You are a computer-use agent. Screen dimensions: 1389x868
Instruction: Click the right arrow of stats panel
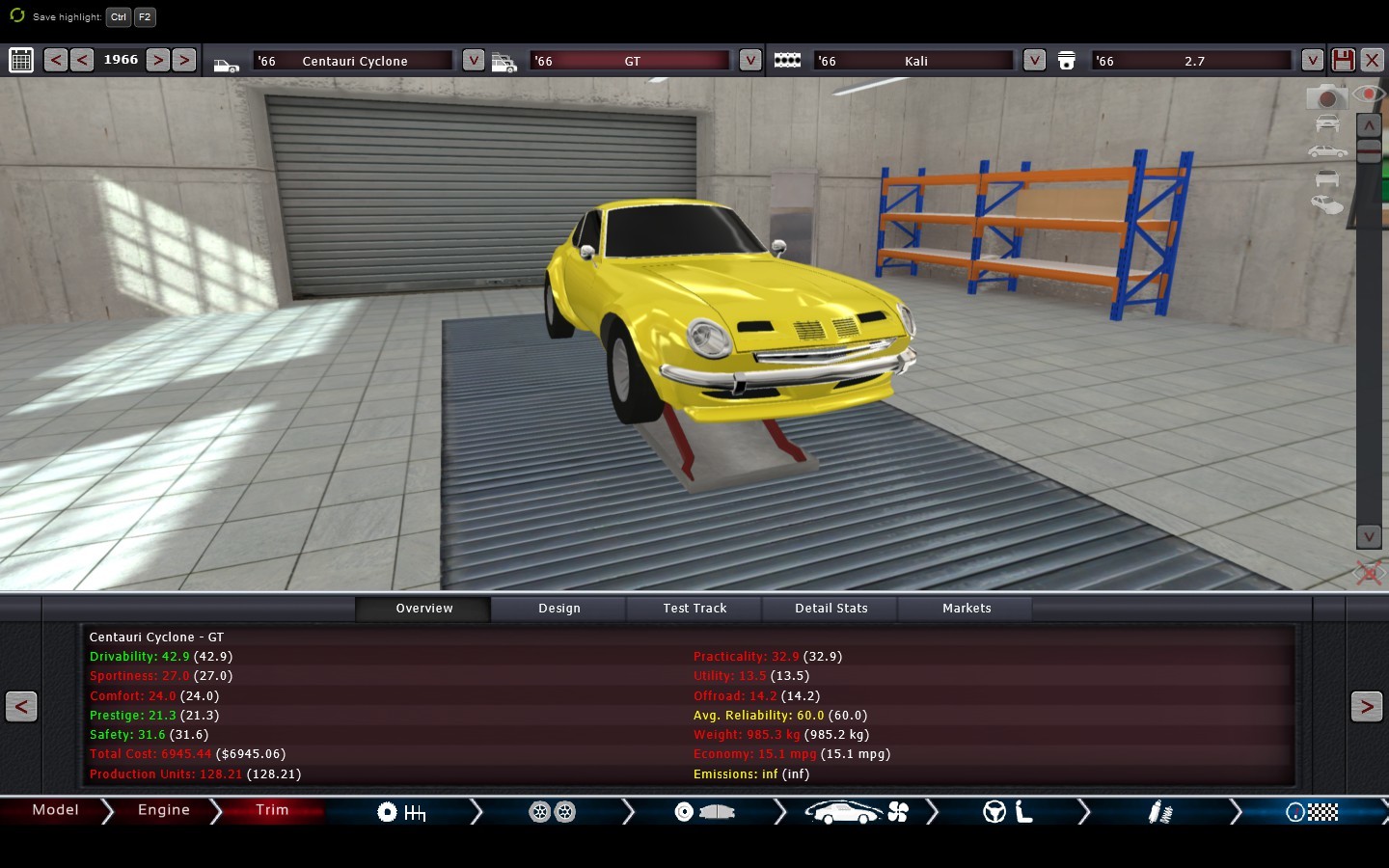(x=1366, y=707)
